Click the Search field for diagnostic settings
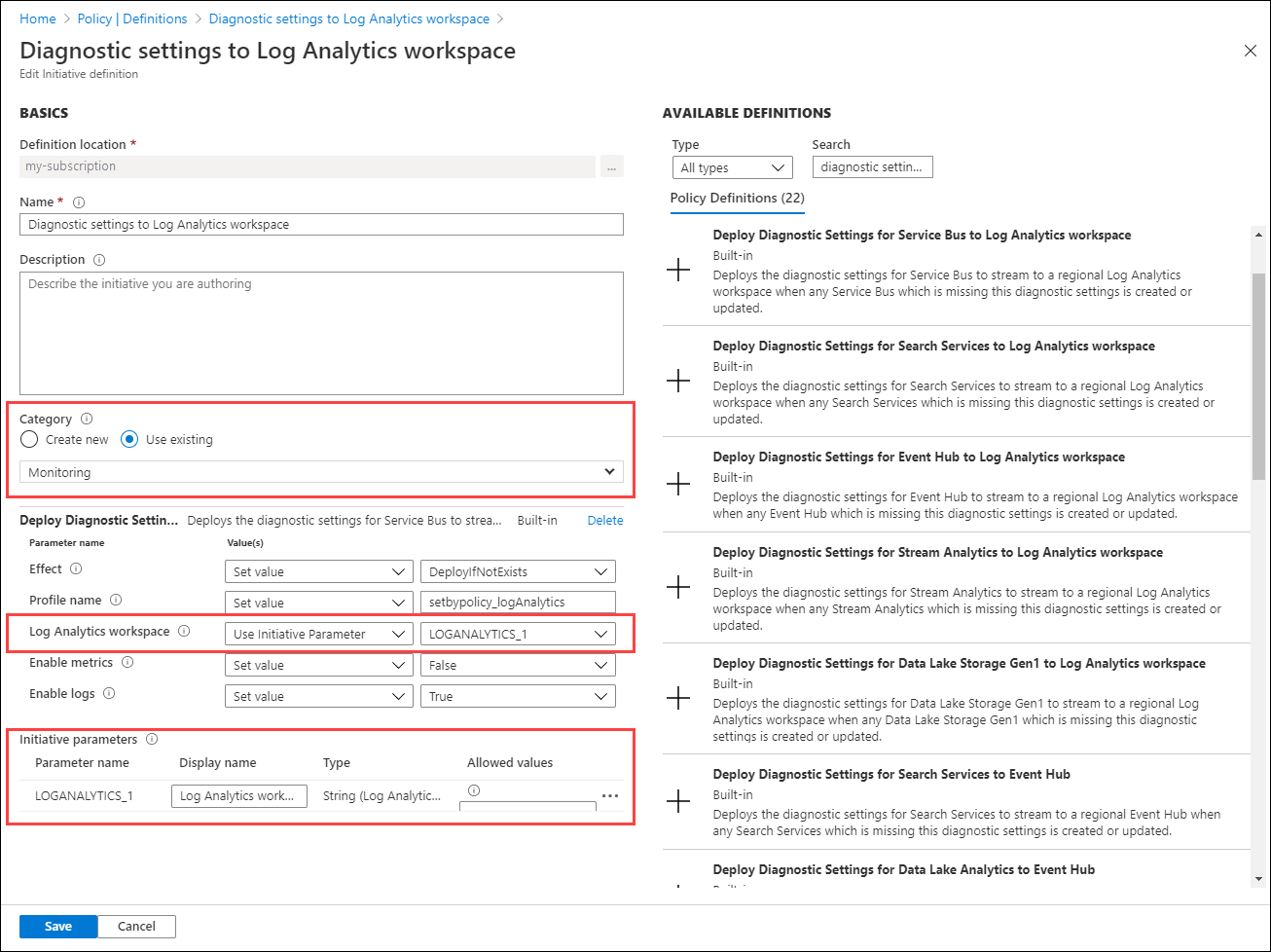Screen dimensions: 1271x952 [872, 166]
